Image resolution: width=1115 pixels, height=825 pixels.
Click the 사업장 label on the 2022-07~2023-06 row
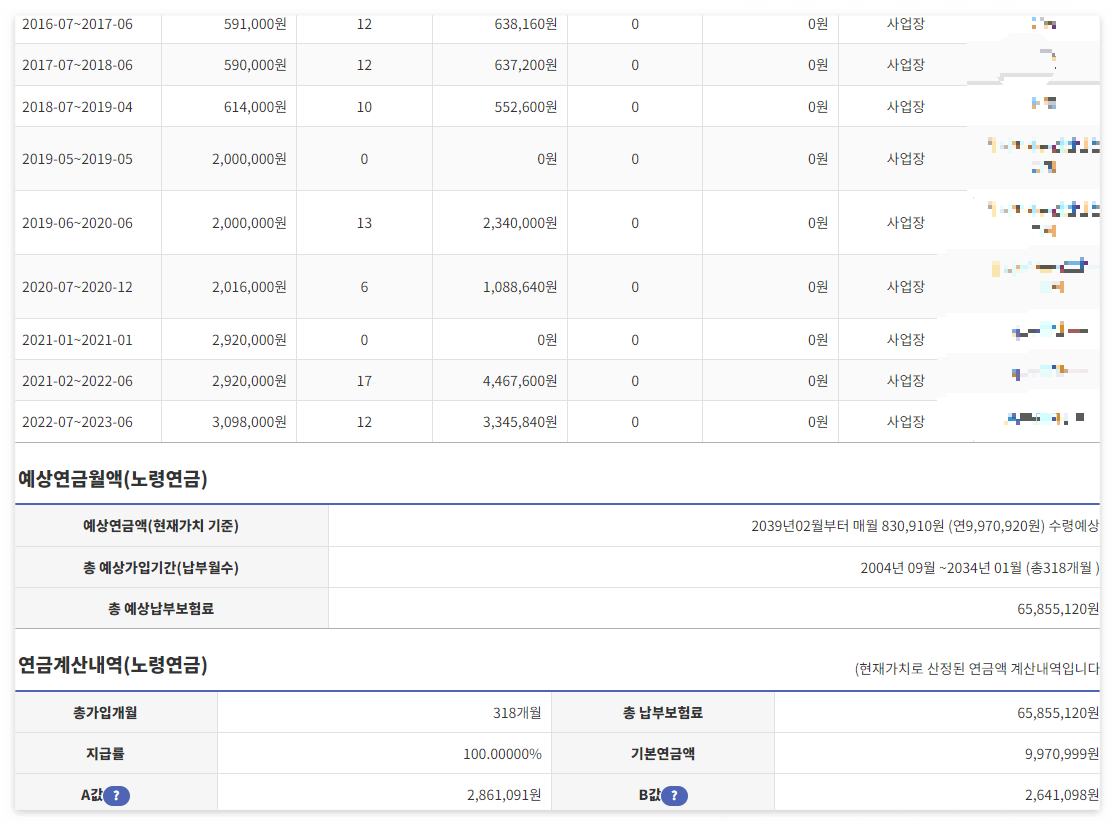tap(902, 421)
